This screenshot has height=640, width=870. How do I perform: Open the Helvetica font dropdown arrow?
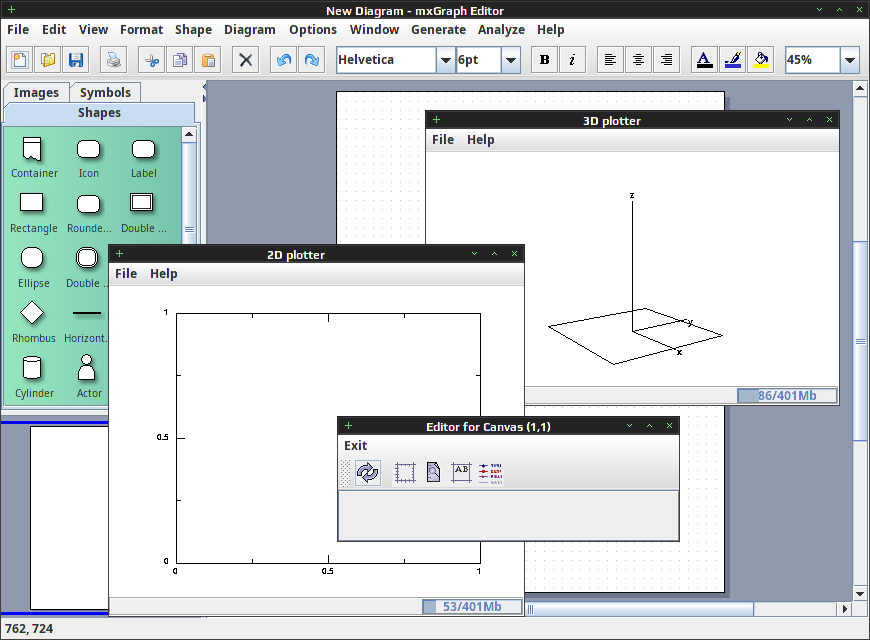pos(446,60)
